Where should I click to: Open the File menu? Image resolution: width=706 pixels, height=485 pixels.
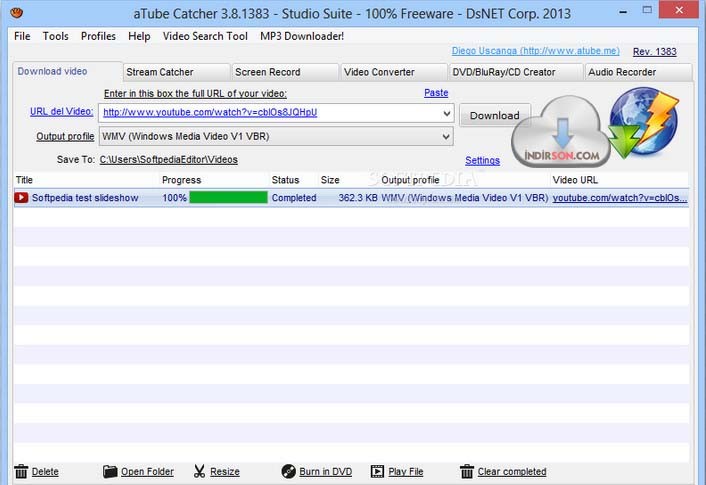pos(22,36)
